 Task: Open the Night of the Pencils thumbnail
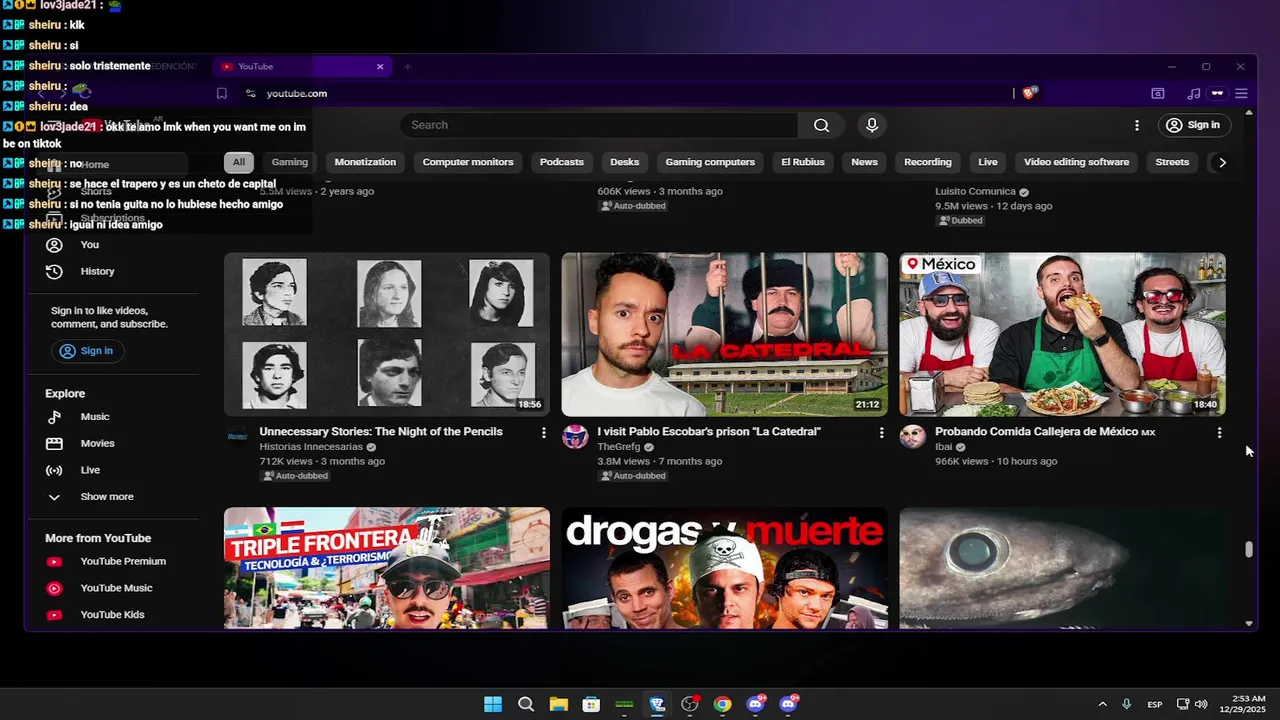(387, 334)
